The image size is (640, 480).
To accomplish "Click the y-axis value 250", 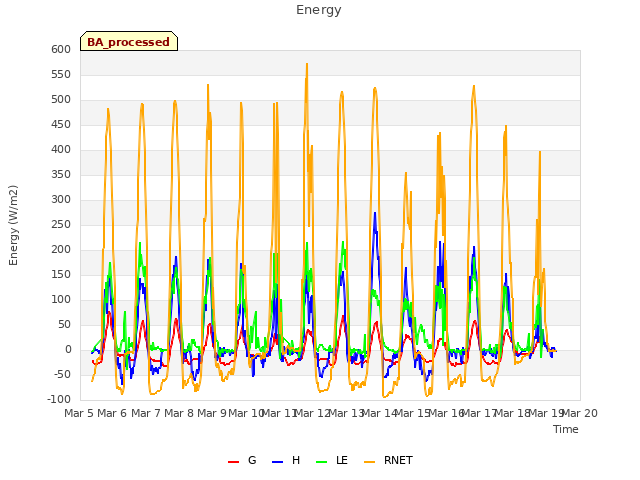I will [x=61, y=224].
